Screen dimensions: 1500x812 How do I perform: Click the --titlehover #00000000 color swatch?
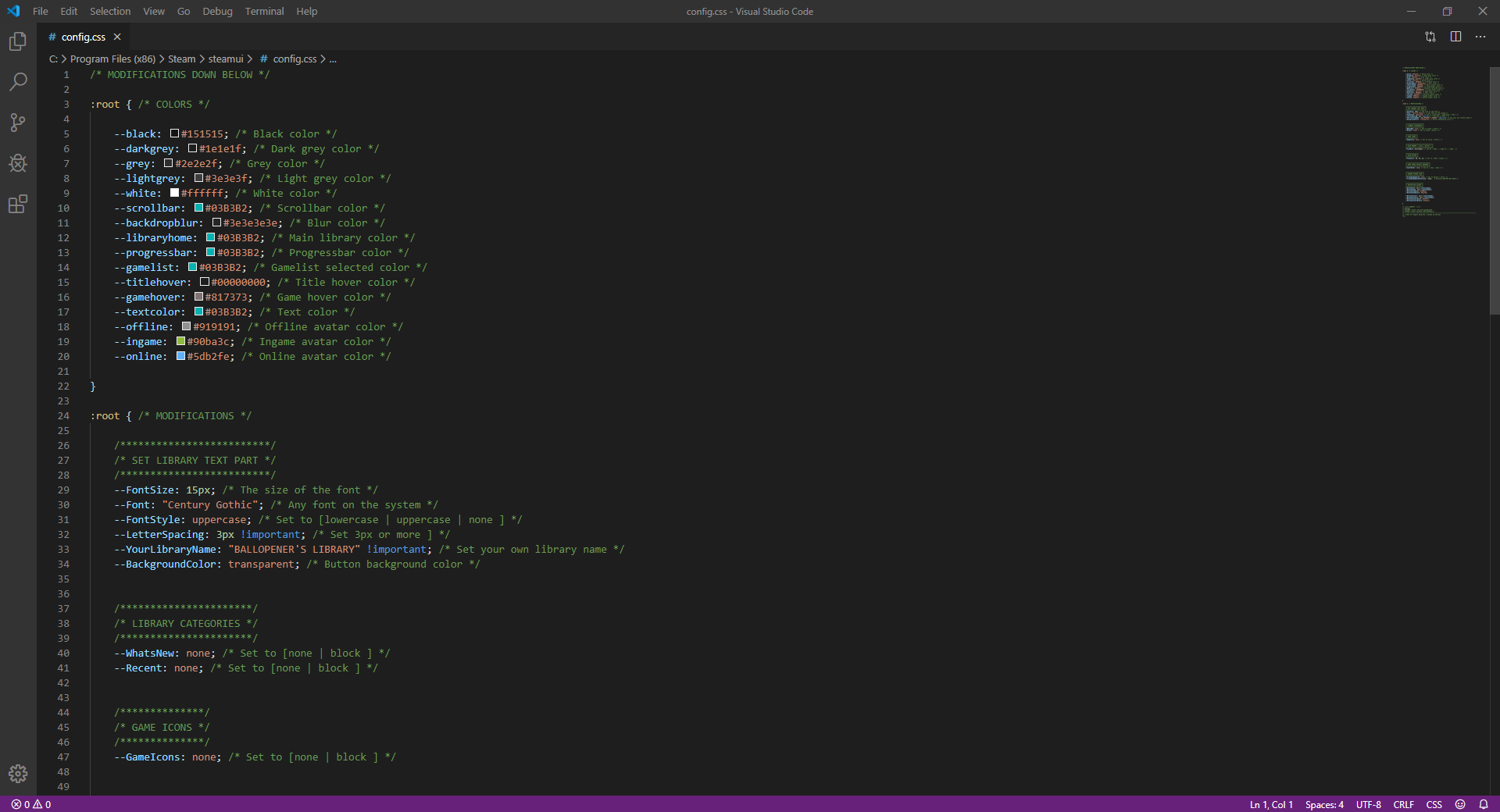pos(205,282)
